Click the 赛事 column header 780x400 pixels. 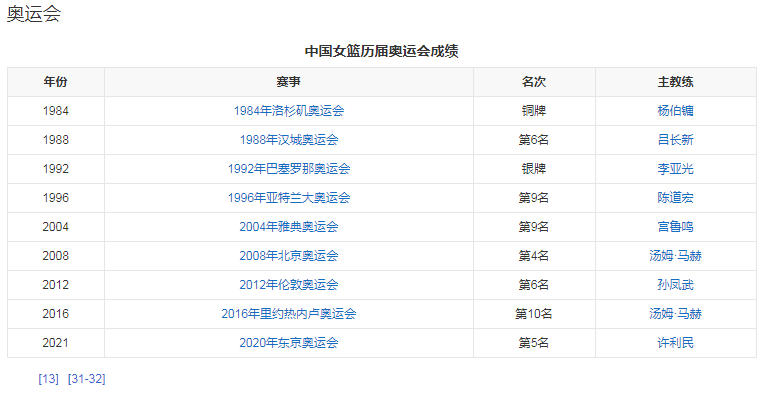click(289, 82)
